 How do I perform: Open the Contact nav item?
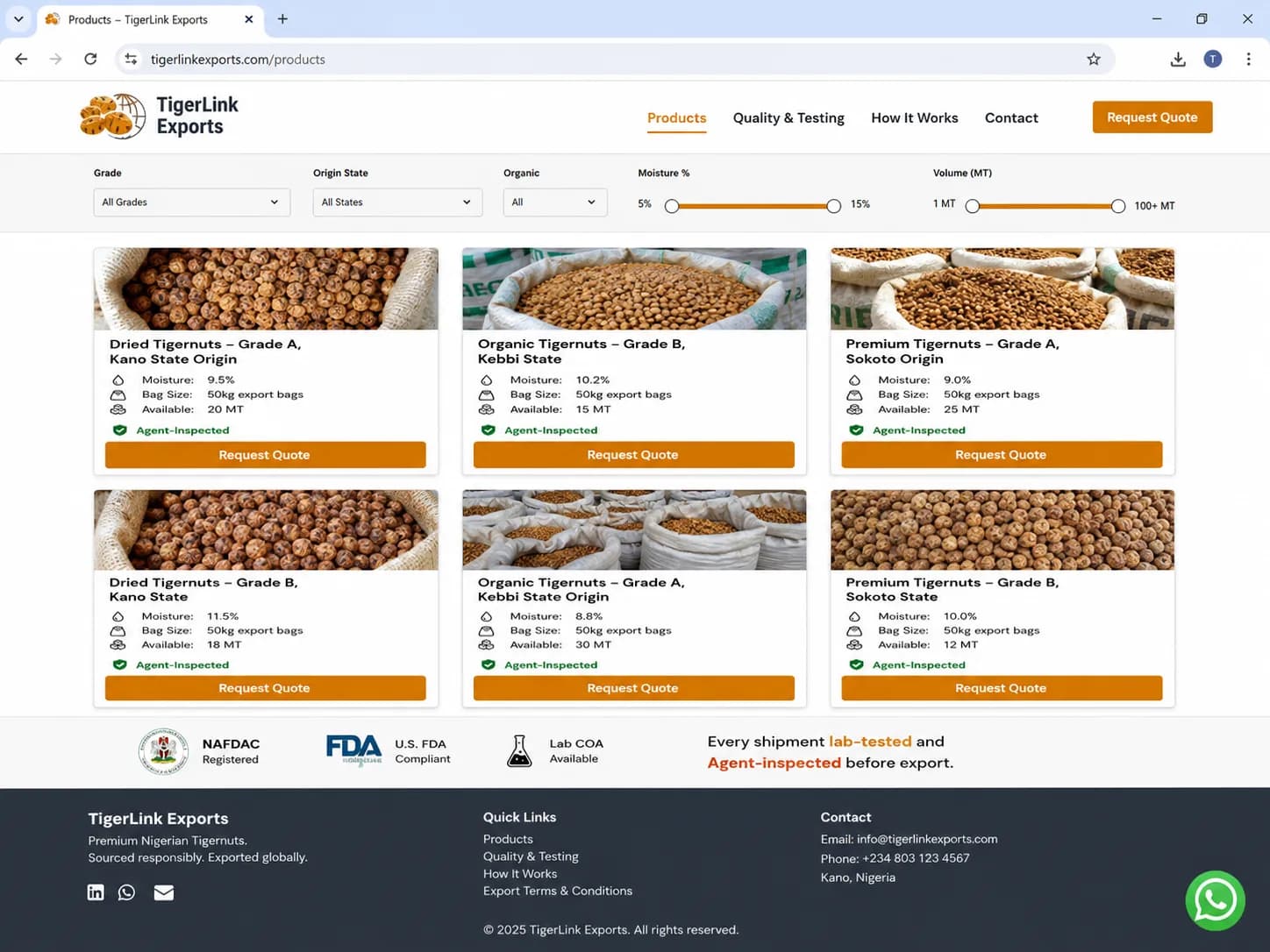[1011, 118]
